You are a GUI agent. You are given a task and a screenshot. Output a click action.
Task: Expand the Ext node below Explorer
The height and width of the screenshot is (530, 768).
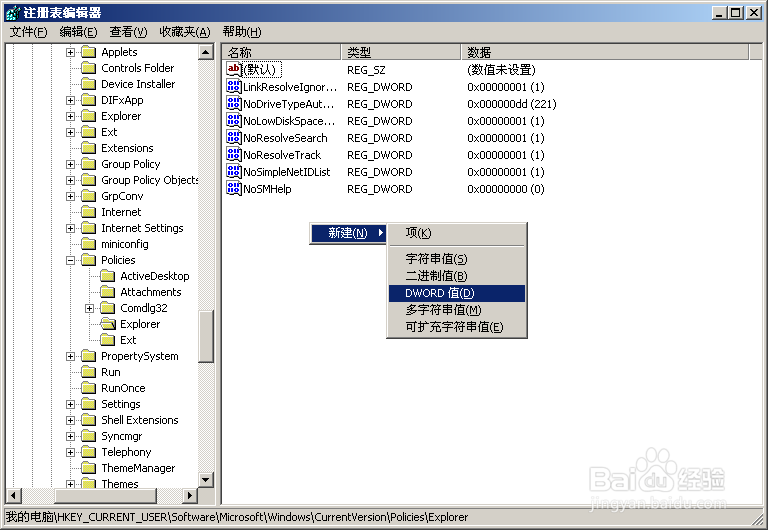pyautogui.click(x=71, y=132)
